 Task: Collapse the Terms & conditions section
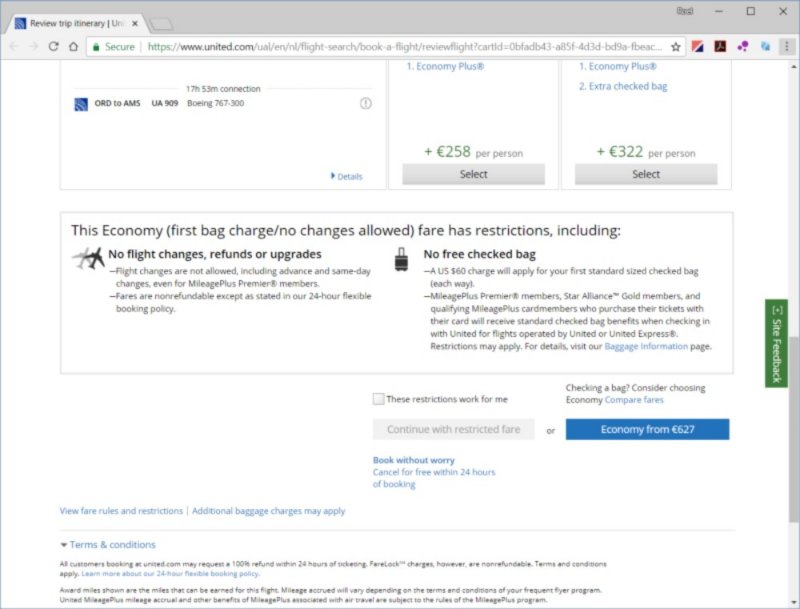[107, 545]
